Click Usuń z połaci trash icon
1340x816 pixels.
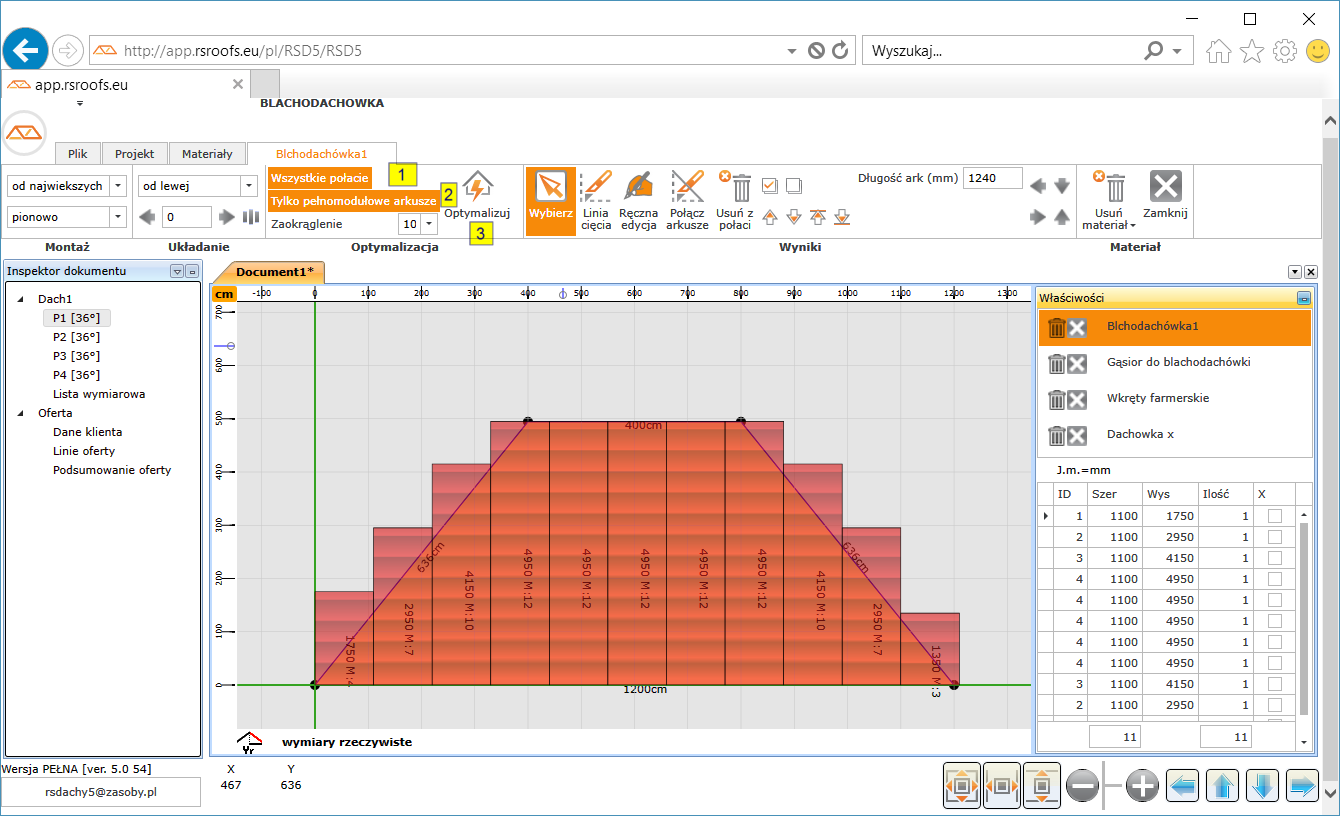coord(739,188)
